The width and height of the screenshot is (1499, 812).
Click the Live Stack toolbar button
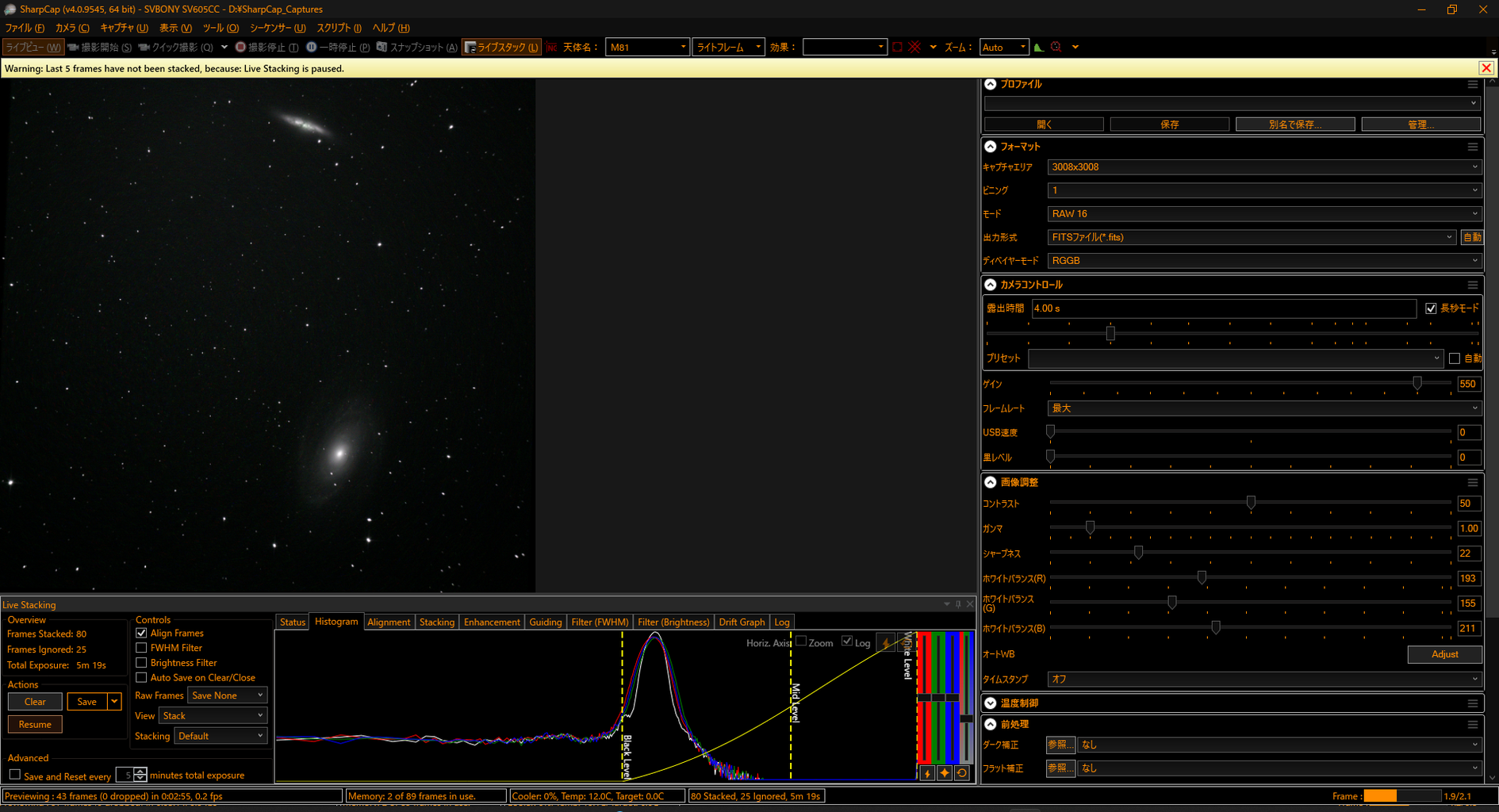[x=501, y=48]
